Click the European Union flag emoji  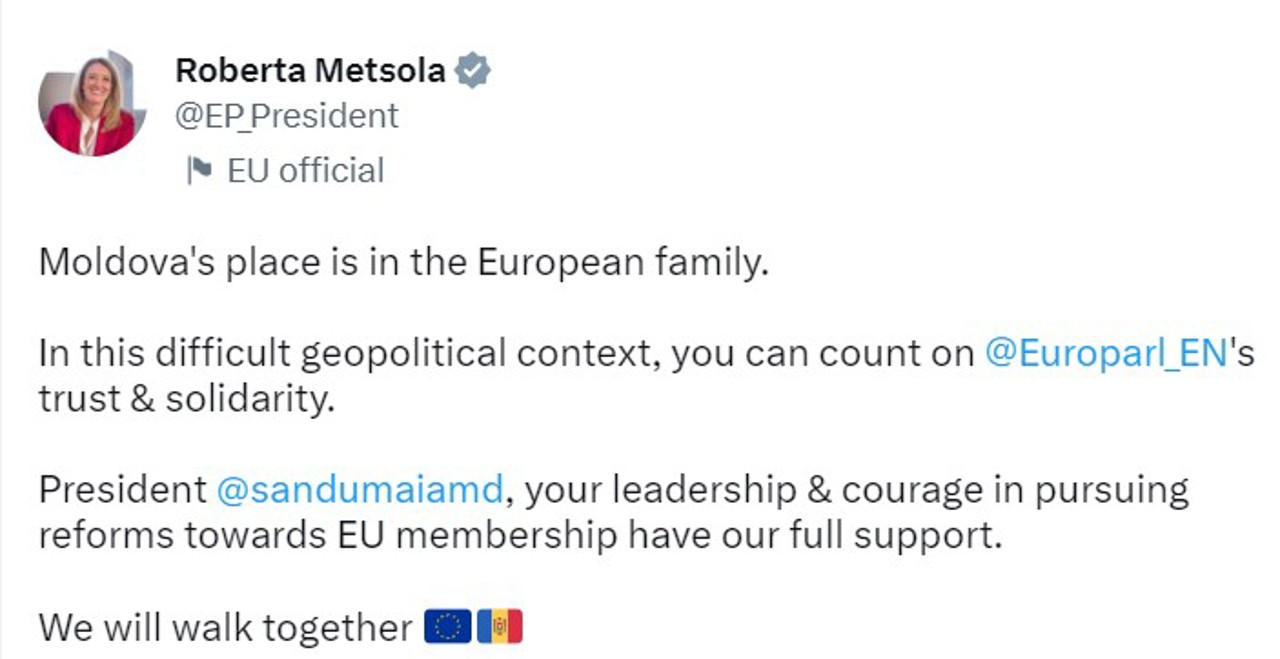pos(448,627)
